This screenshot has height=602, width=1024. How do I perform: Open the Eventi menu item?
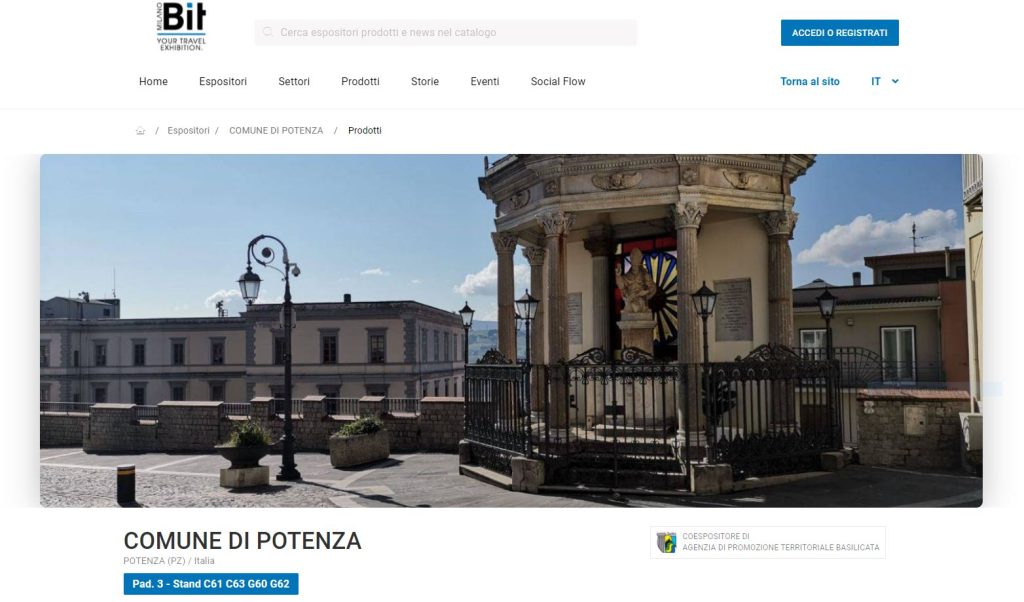coord(485,82)
